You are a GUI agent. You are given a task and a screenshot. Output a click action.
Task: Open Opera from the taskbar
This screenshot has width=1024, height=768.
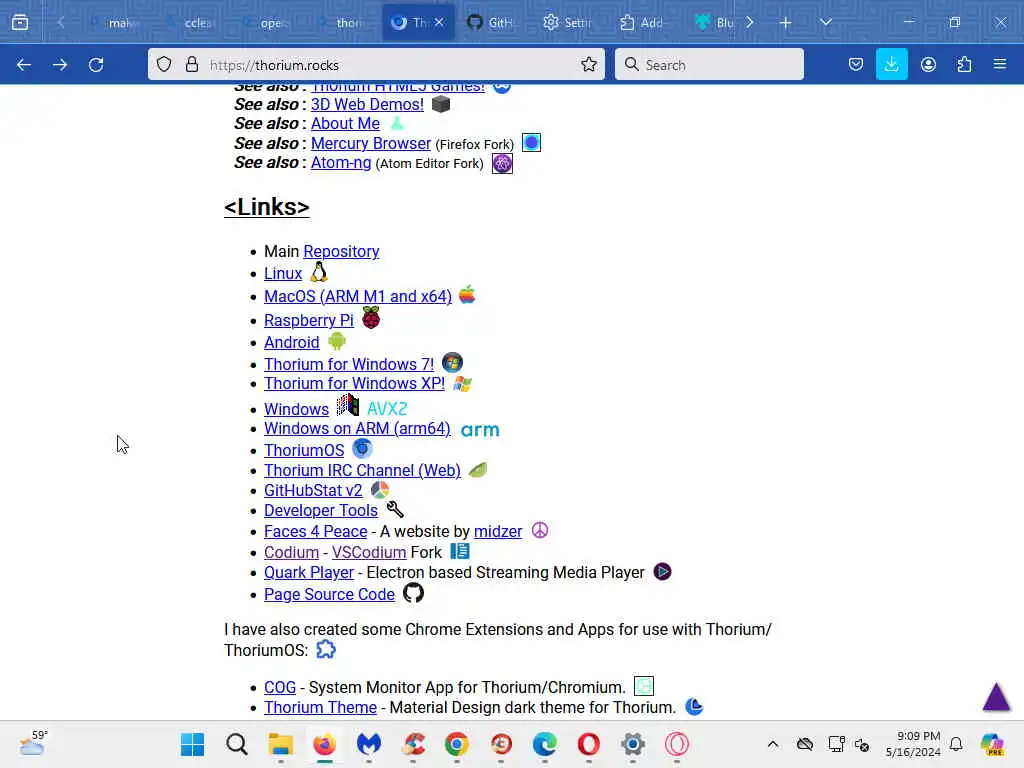tap(588, 744)
